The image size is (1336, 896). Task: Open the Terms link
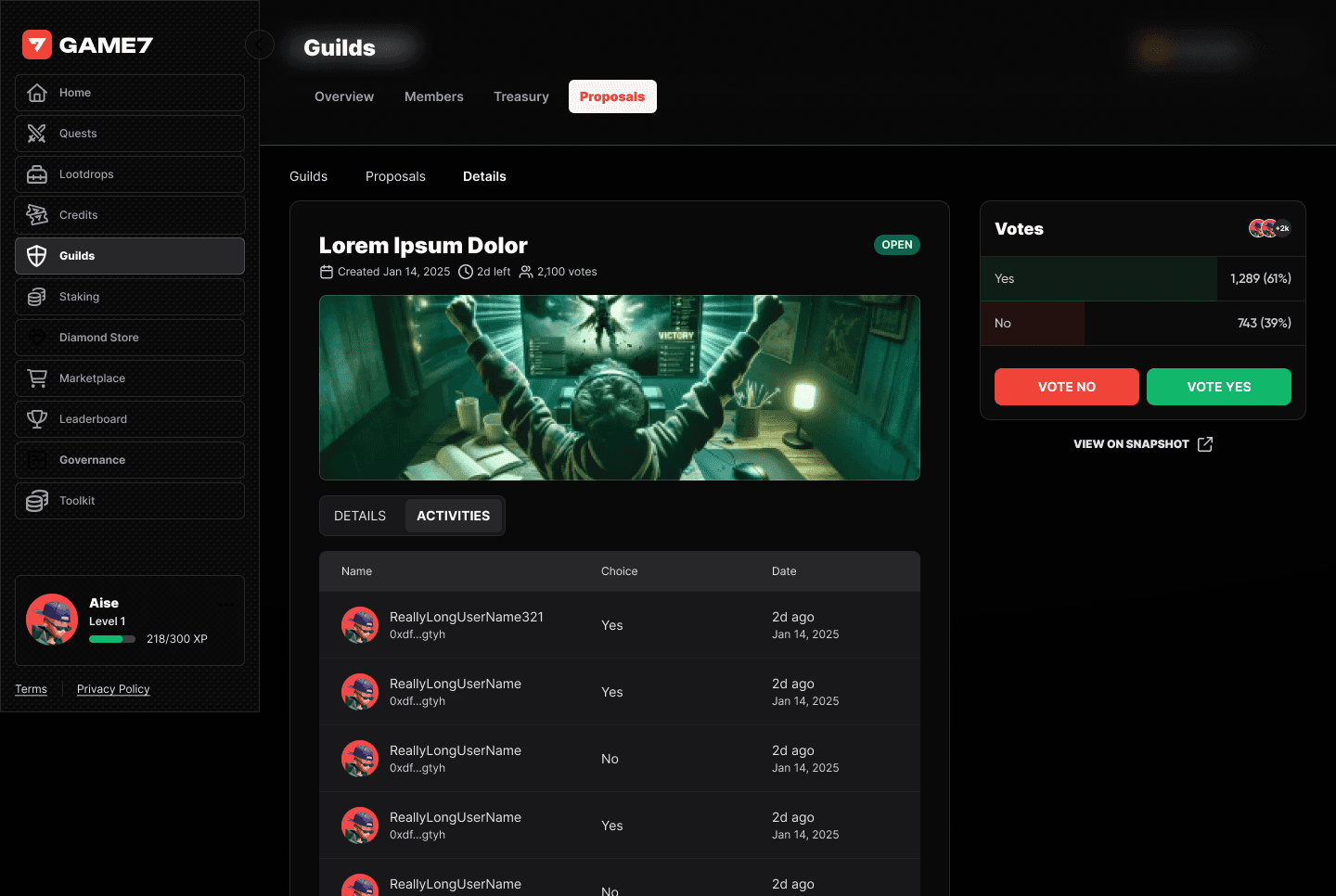pyautogui.click(x=32, y=689)
